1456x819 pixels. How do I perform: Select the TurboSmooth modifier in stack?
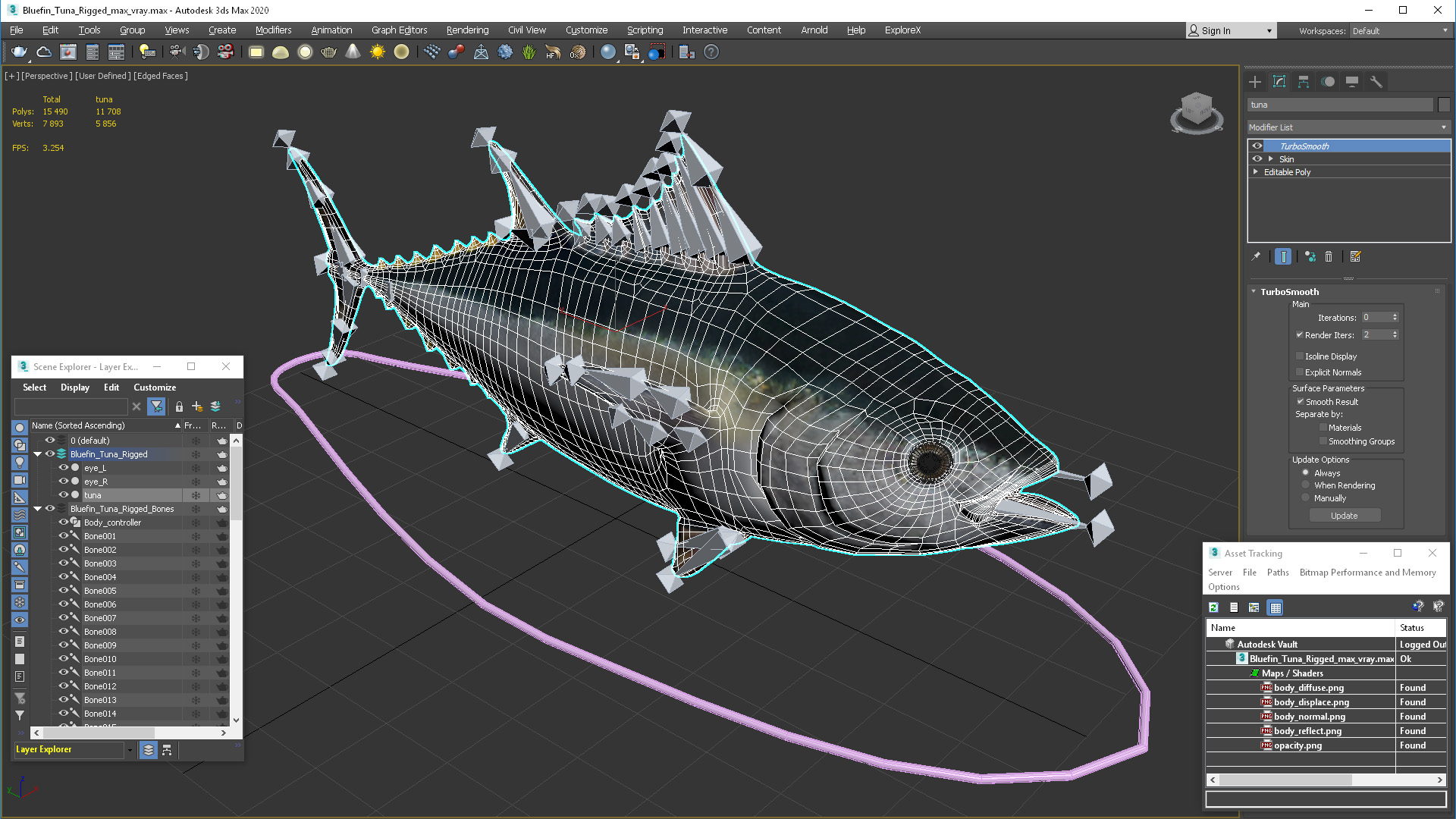(1303, 146)
